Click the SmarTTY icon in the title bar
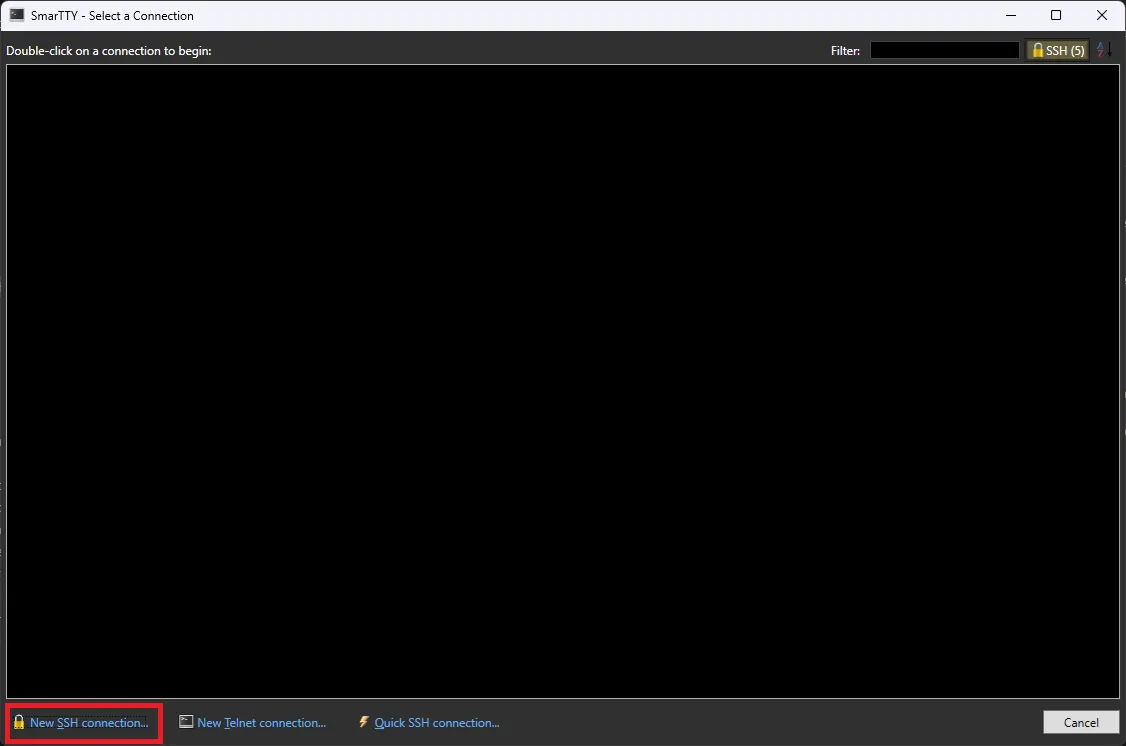The image size is (1126, 746). pos(17,15)
